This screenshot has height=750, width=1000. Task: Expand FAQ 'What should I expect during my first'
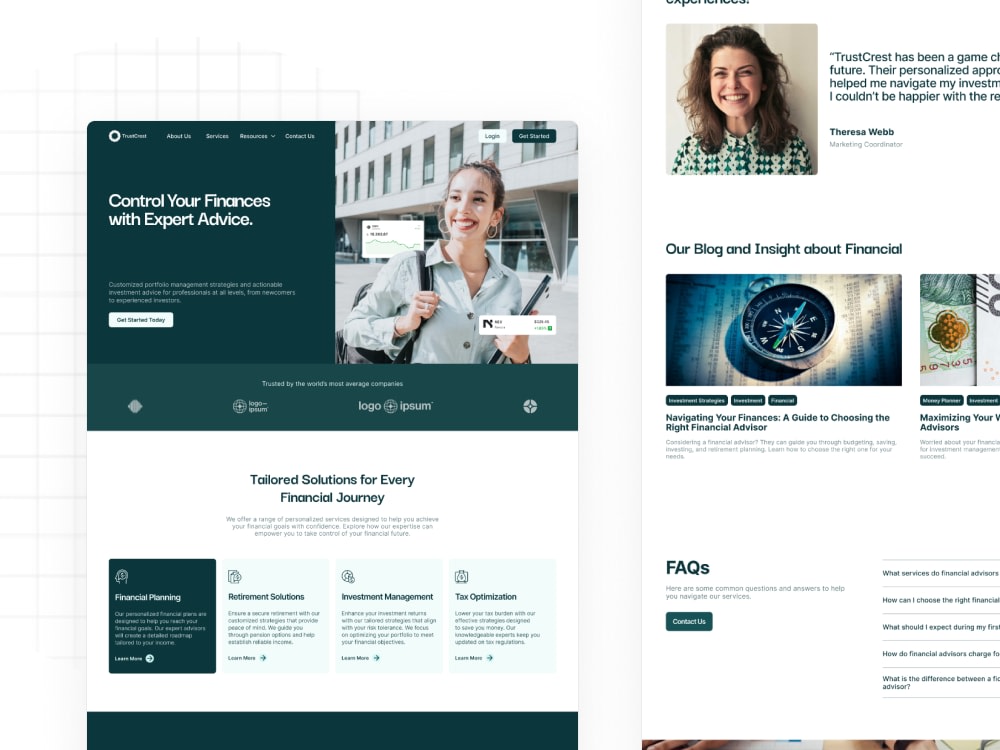[941, 627]
